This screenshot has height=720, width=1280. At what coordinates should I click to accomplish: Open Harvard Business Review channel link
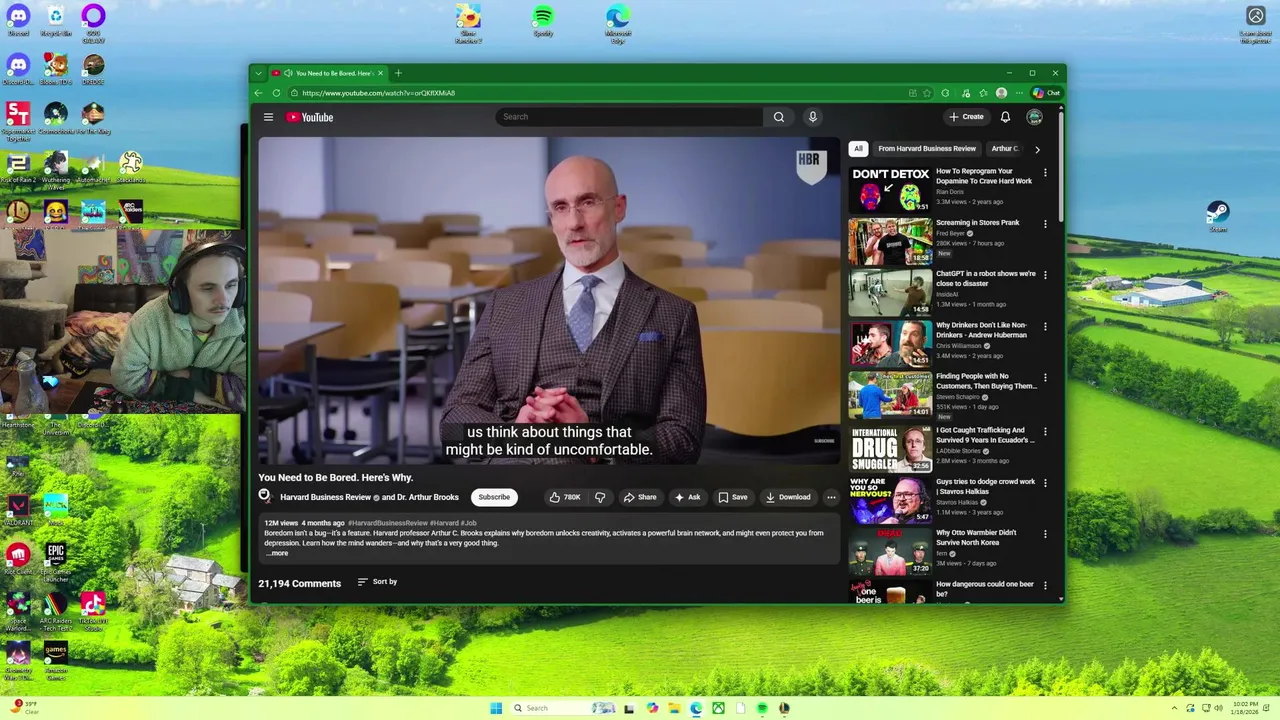coord(325,497)
